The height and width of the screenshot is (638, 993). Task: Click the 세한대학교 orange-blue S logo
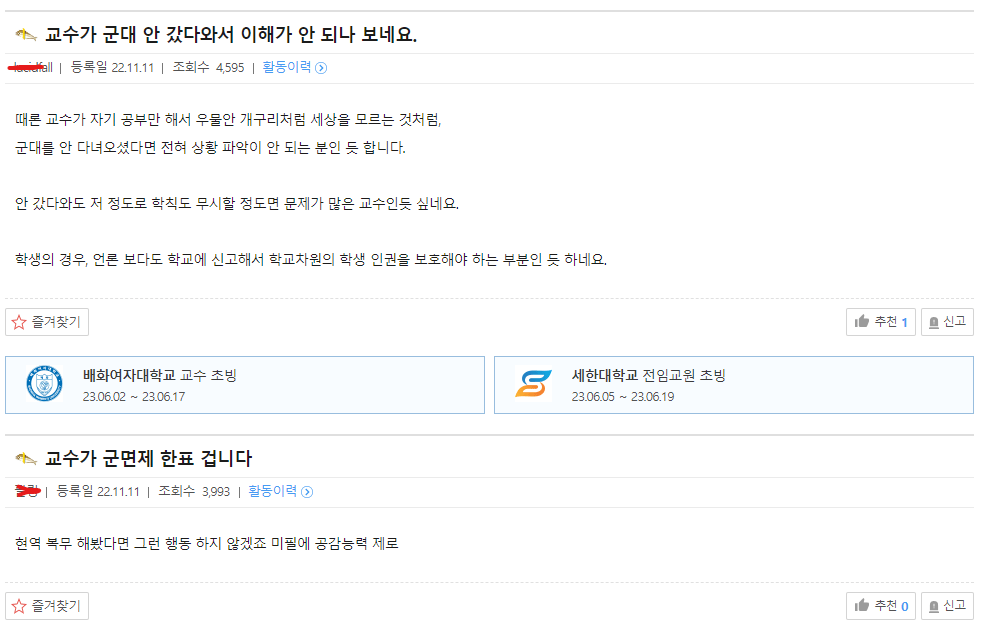(533, 384)
